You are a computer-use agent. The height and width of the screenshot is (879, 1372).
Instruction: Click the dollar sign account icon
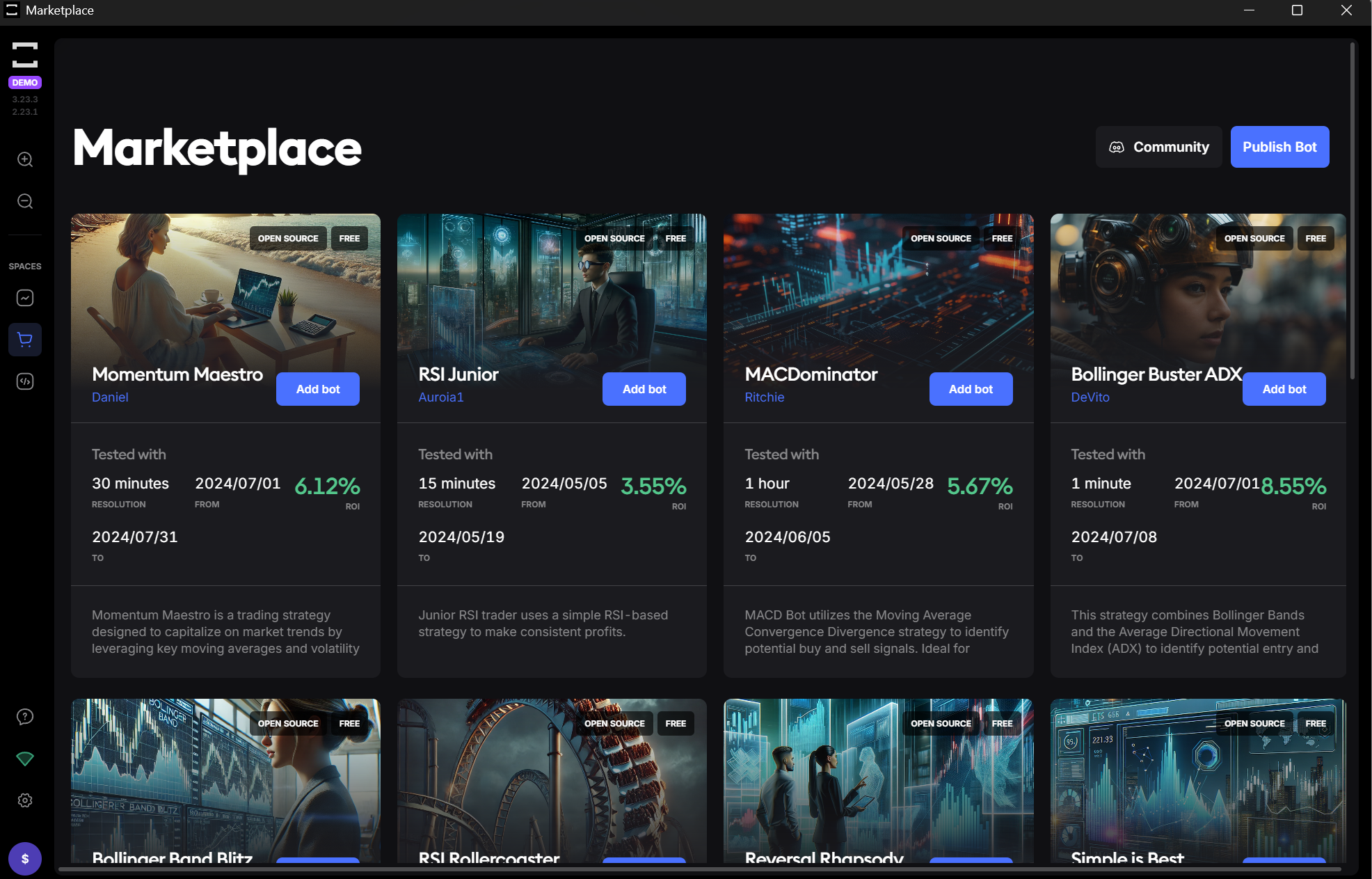25,858
